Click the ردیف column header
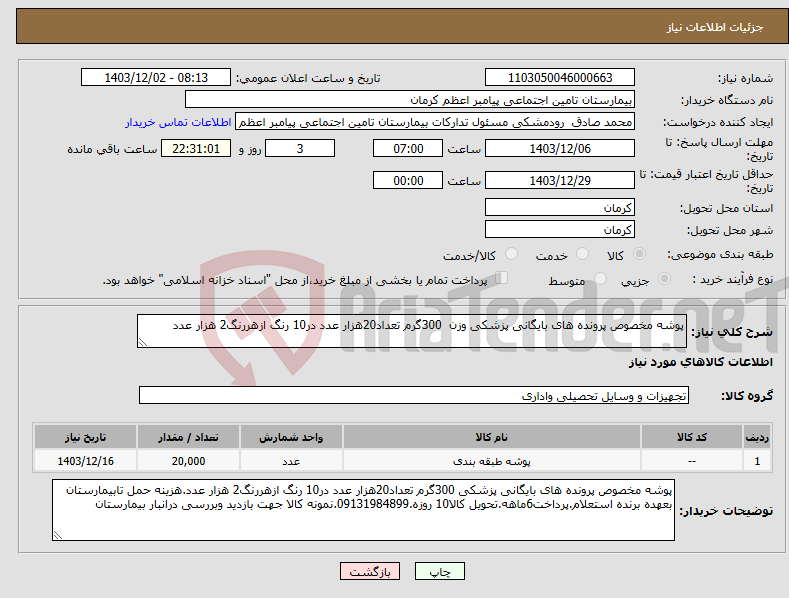 [x=757, y=437]
